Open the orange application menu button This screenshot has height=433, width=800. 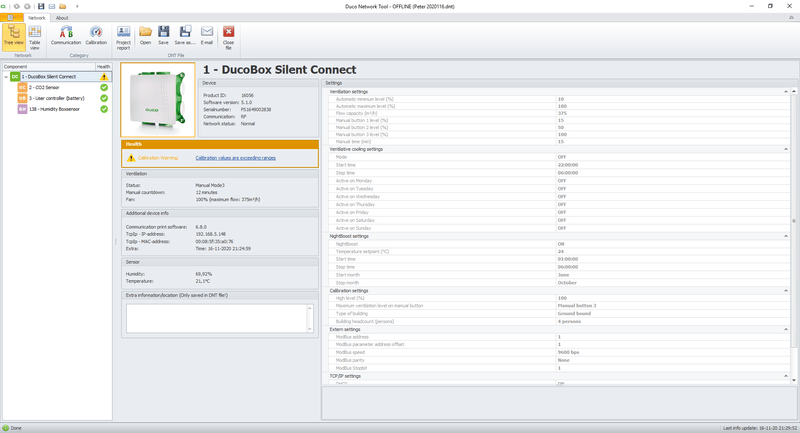tap(11, 17)
